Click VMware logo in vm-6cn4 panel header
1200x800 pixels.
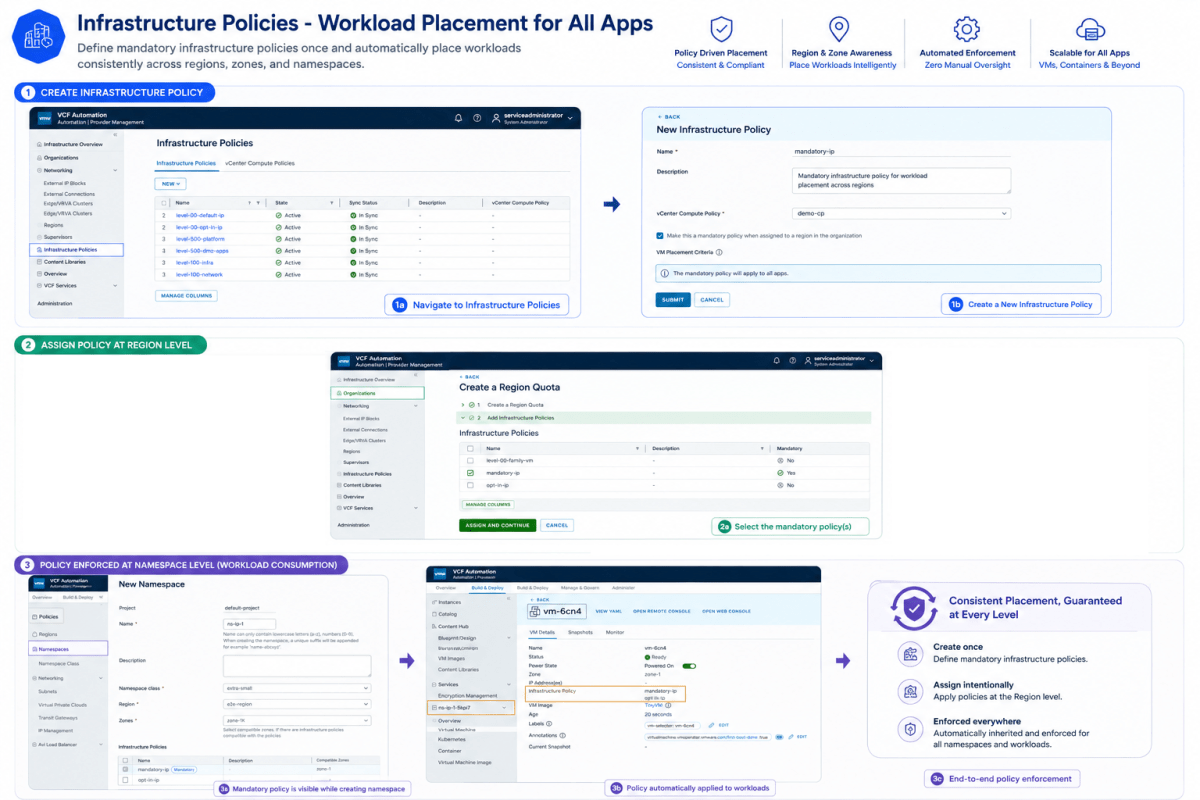pos(439,574)
